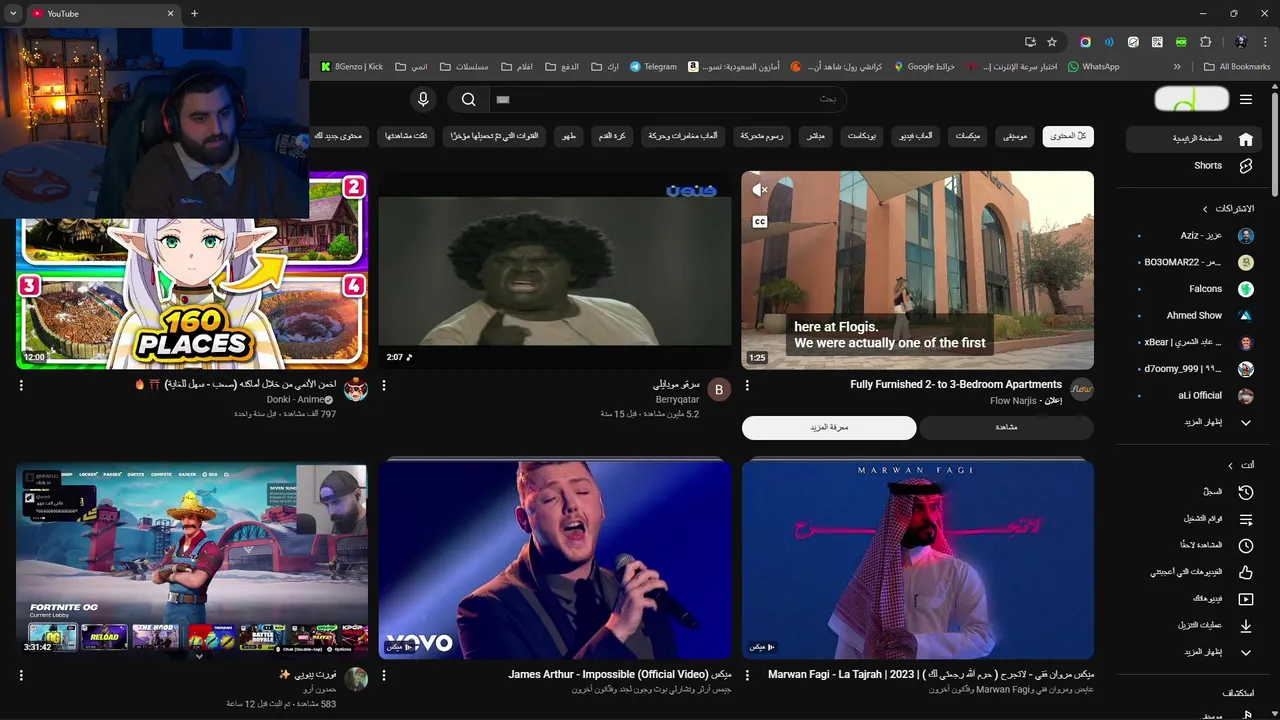Select the 'ميكسات' filter chip
Viewport: 1280px width, 720px height.
pos(968,136)
